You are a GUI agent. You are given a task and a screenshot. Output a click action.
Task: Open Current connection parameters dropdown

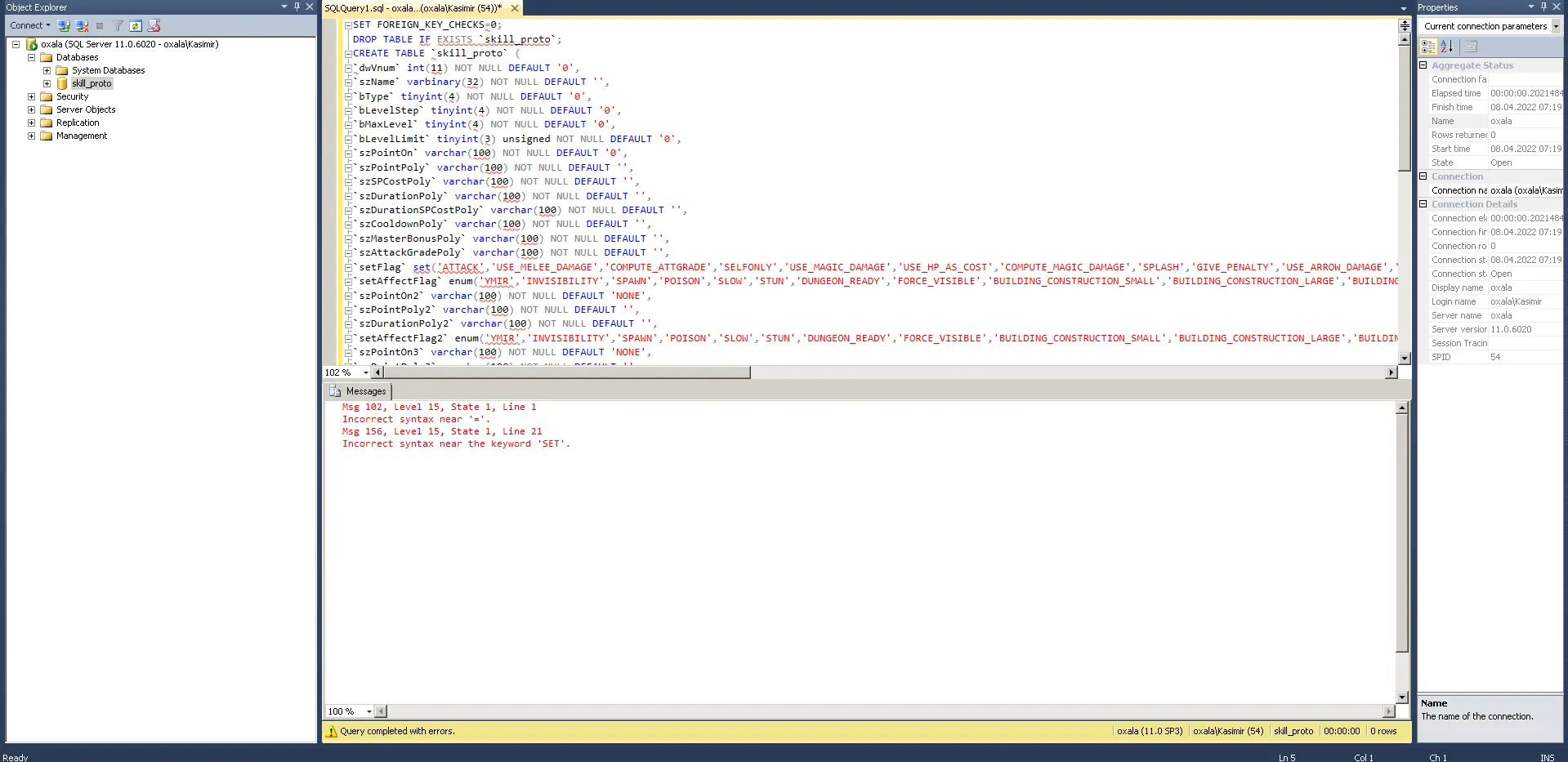(x=1556, y=26)
